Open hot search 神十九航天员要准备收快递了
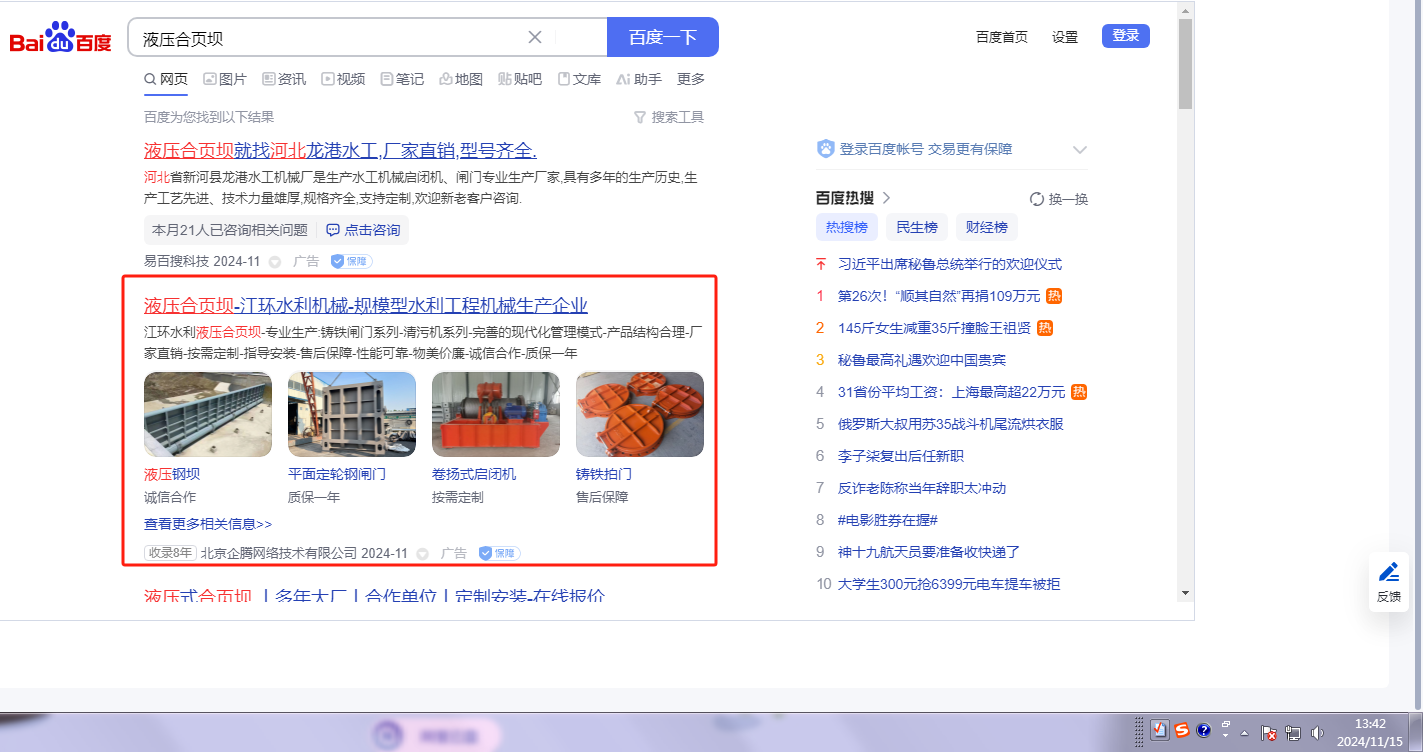 (929, 552)
